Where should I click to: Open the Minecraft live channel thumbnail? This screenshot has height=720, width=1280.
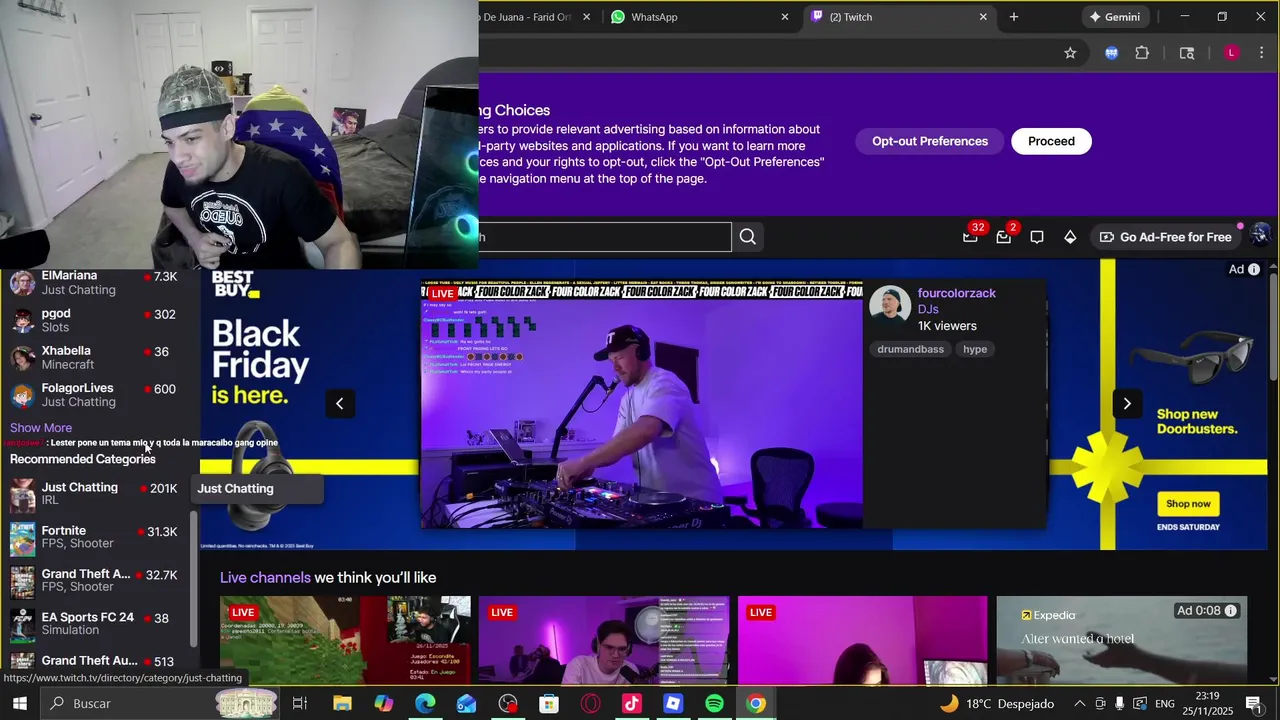pos(345,640)
